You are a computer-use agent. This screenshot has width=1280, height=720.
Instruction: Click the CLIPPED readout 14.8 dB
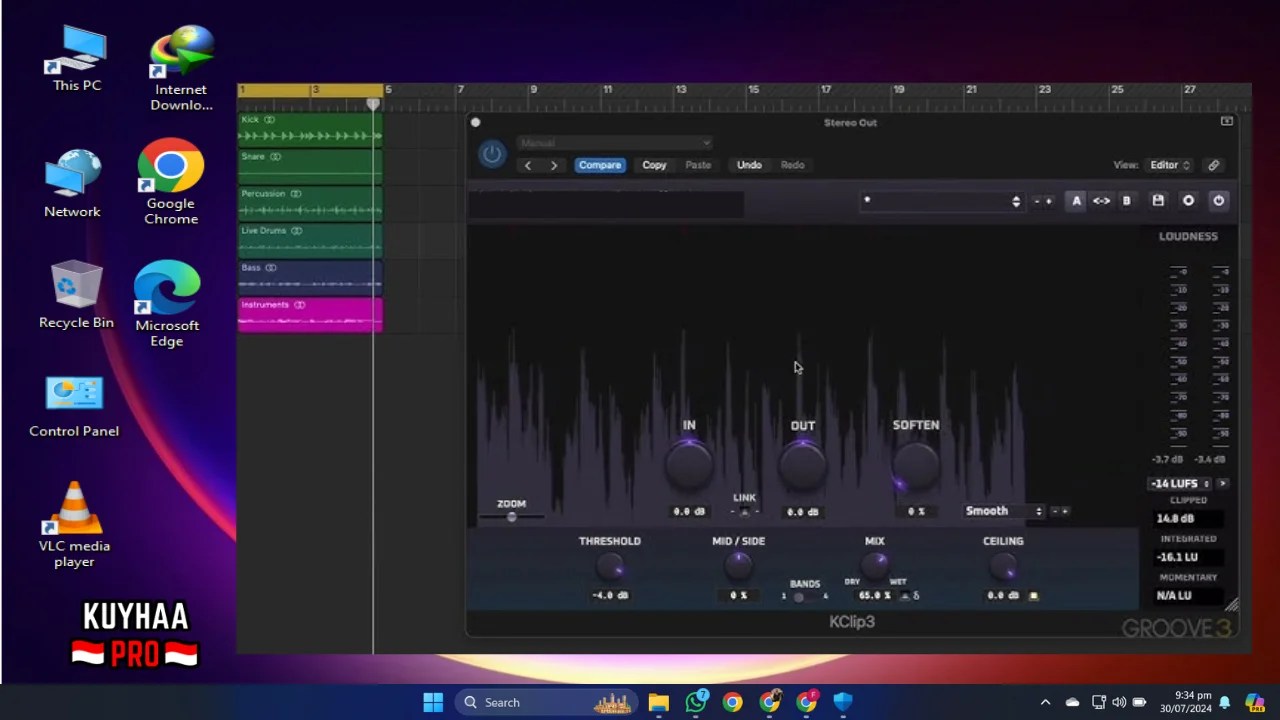[1189, 519]
